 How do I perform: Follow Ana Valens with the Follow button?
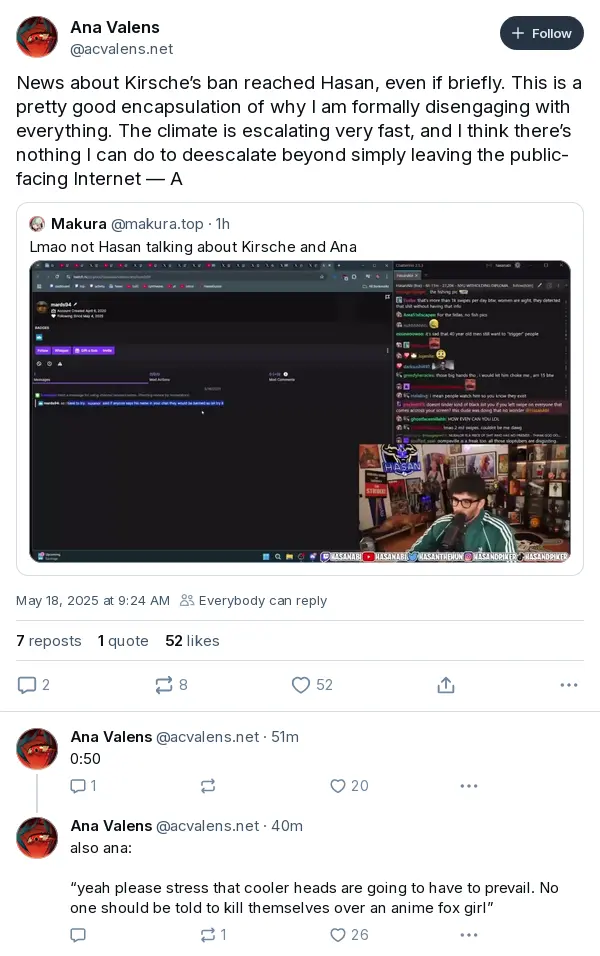coord(541,33)
